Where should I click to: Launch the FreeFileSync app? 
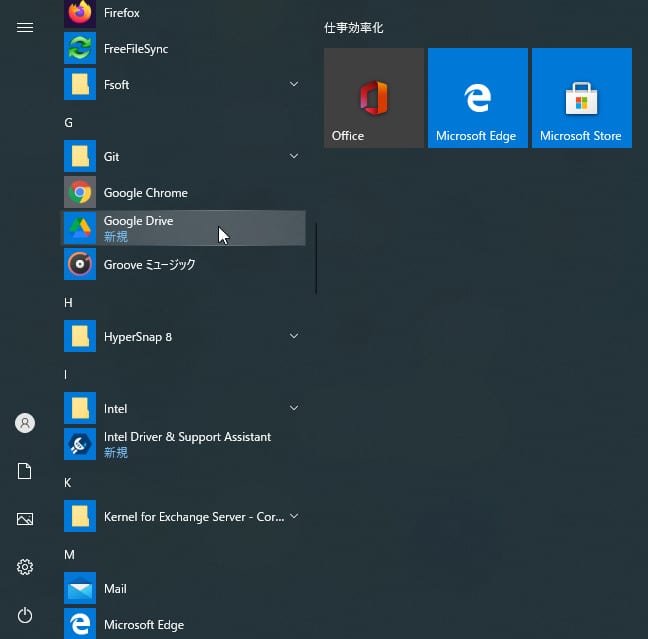136,48
